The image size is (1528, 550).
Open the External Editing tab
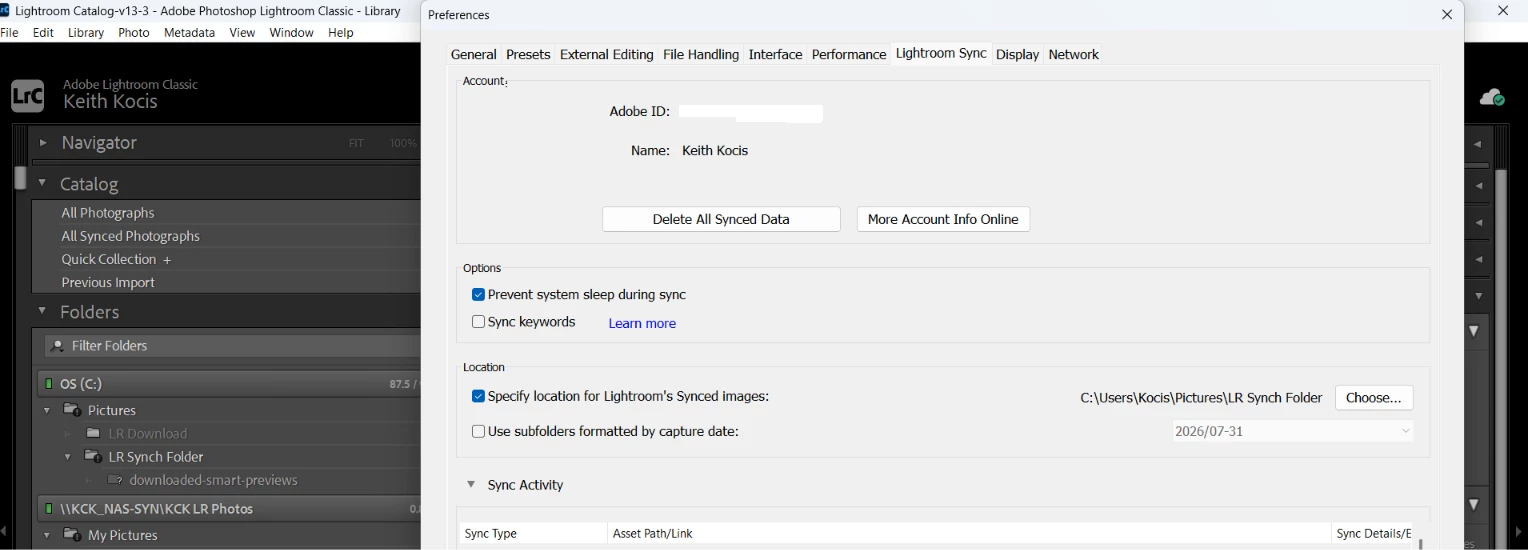tap(606, 54)
